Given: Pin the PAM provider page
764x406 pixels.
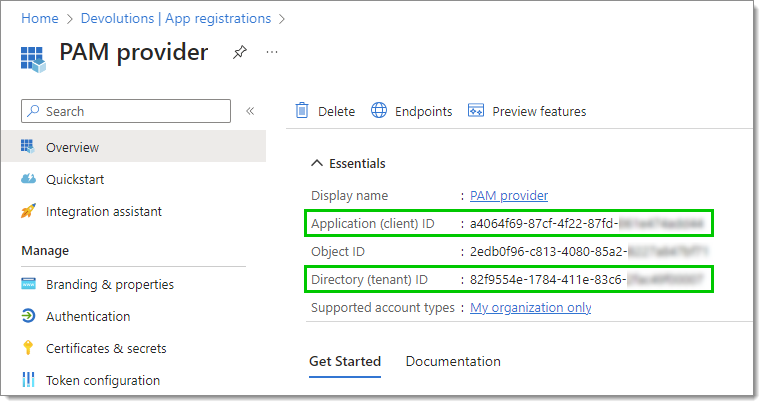Looking at the screenshot, I should [239, 52].
